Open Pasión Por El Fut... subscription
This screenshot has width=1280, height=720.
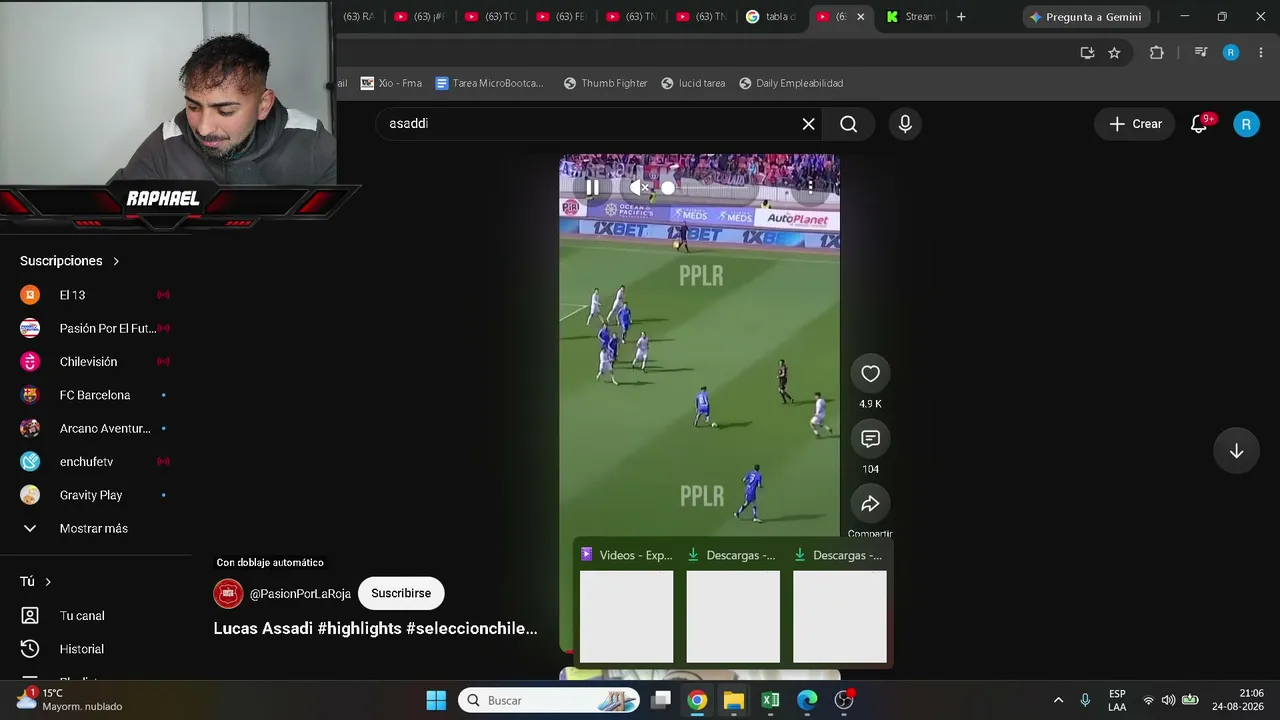click(95, 328)
